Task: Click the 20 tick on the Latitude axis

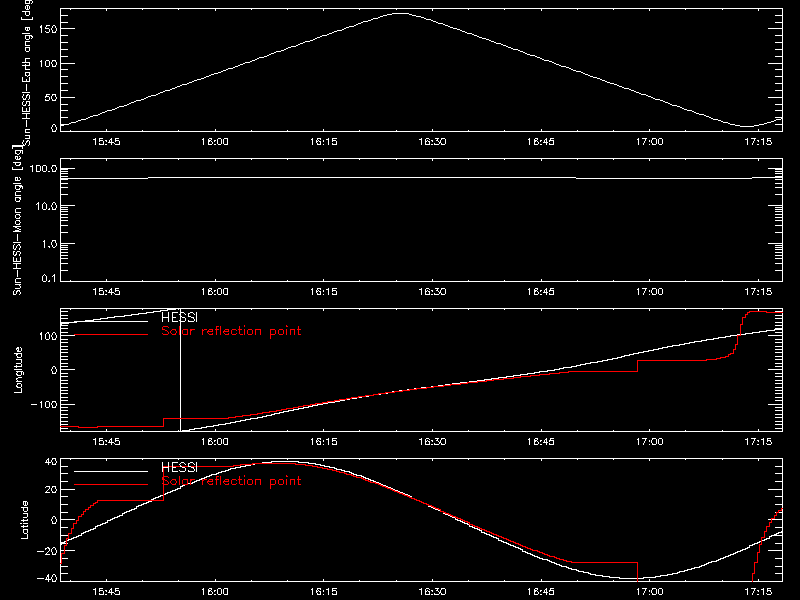Action: click(51, 490)
